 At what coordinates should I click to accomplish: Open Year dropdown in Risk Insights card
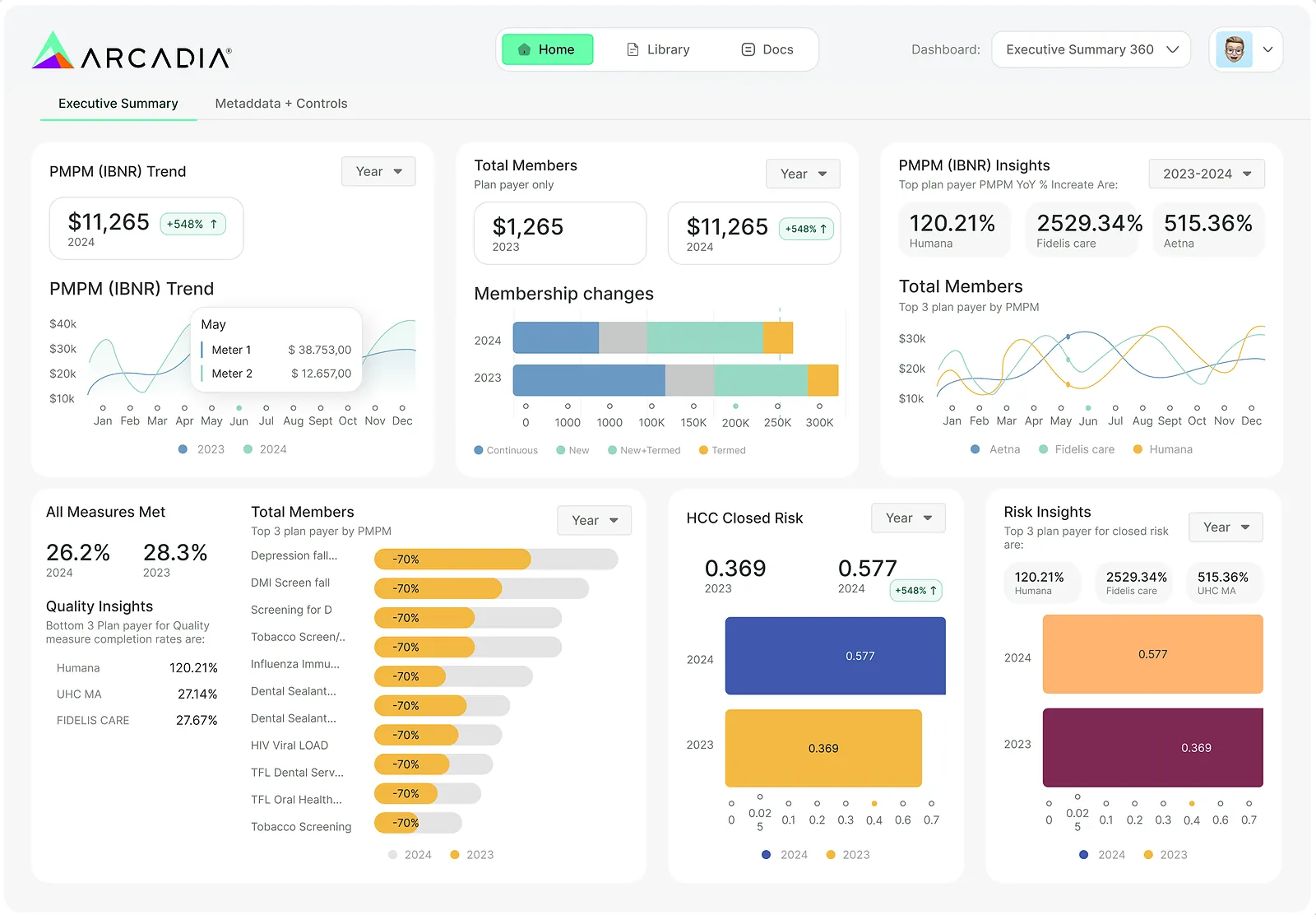pos(1226,527)
